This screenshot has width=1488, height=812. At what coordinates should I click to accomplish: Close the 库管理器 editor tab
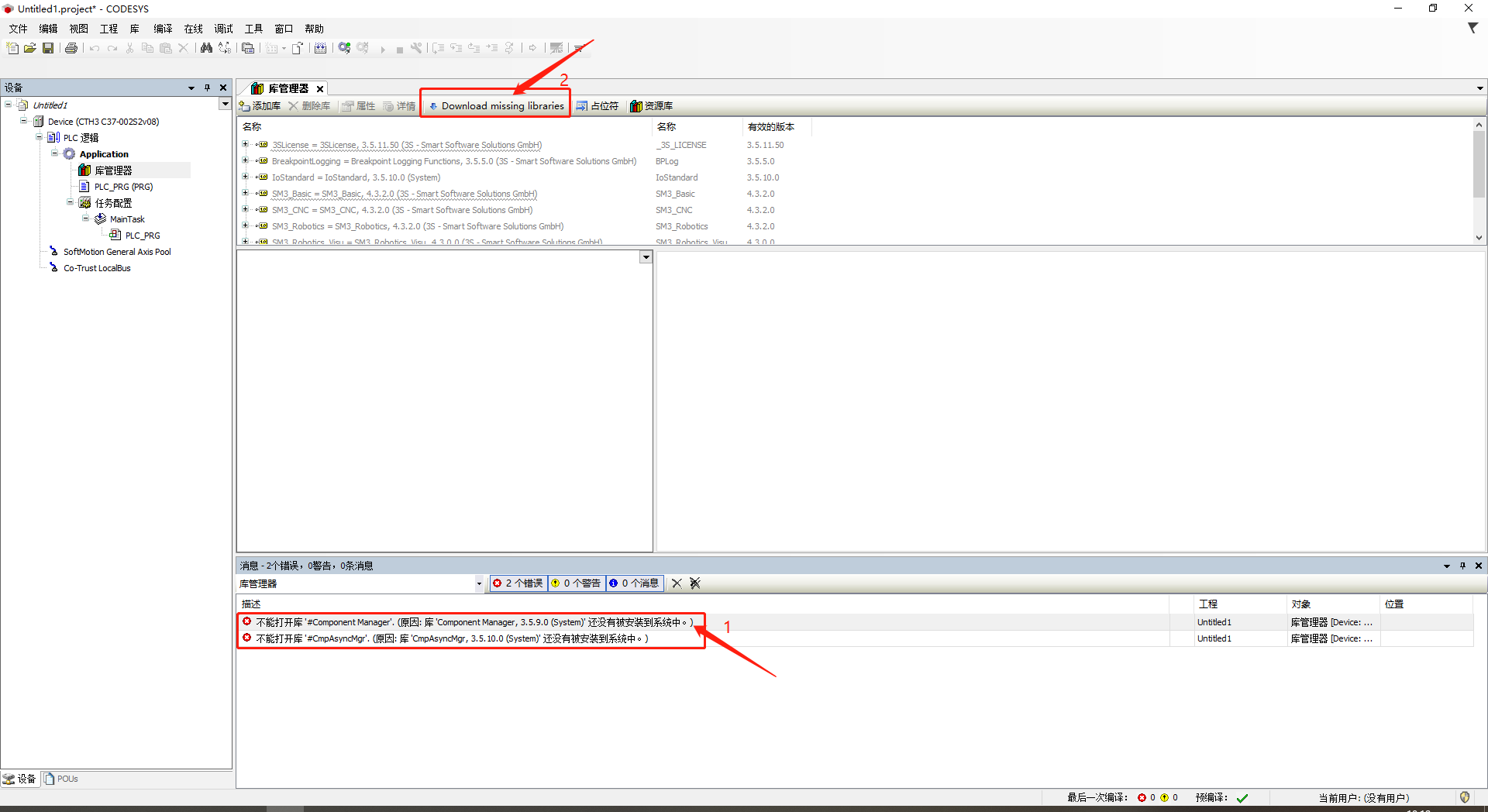(x=320, y=88)
